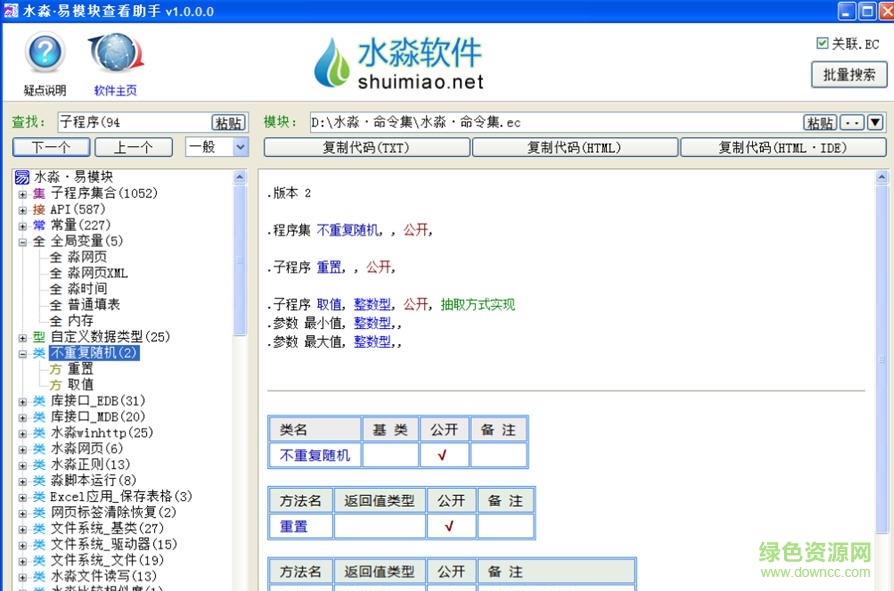Click the 接 icon of API(587)

[x=38, y=208]
